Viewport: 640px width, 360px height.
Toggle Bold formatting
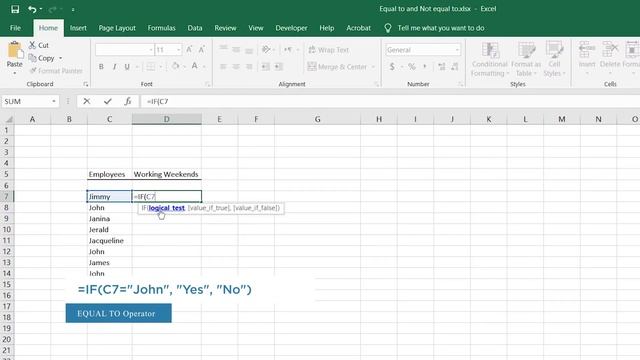click(101, 67)
